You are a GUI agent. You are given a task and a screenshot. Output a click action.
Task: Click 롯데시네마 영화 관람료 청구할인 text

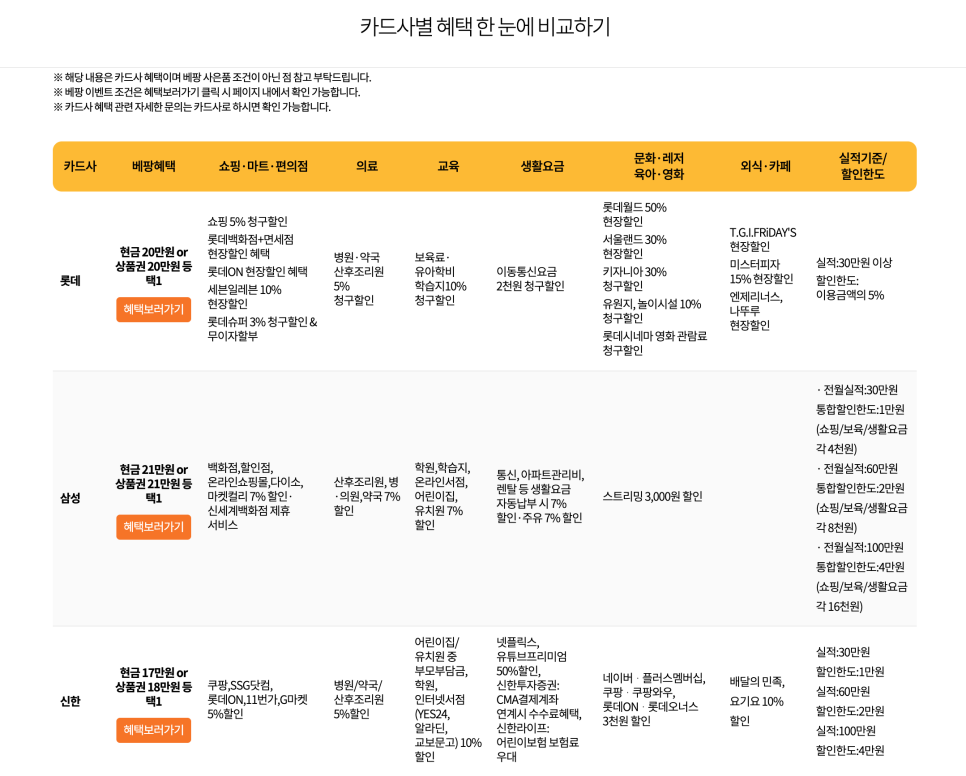[x=655, y=343]
